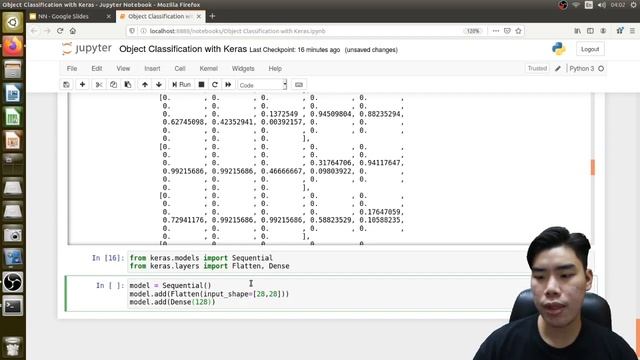Move selected cell down arrow
This screenshot has height=360, width=640.
coord(159,84)
